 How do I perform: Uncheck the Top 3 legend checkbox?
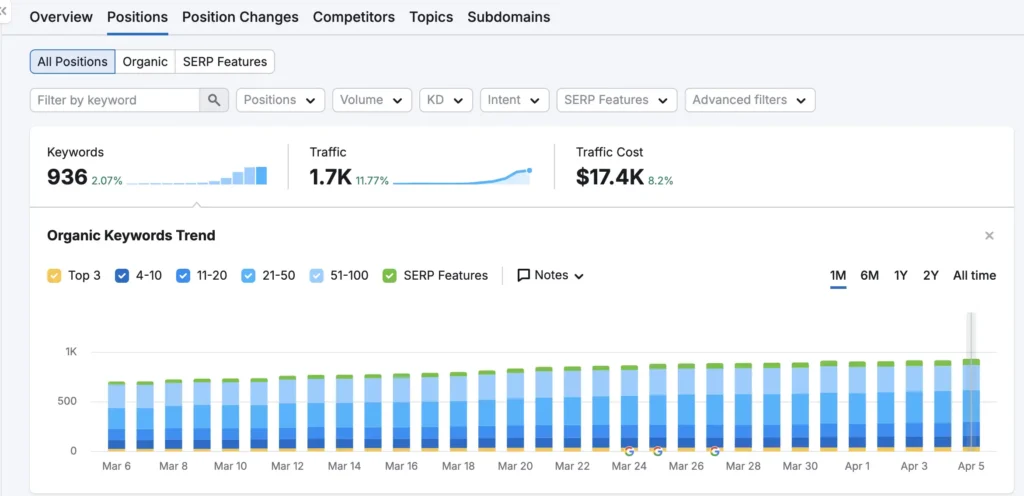[54, 275]
